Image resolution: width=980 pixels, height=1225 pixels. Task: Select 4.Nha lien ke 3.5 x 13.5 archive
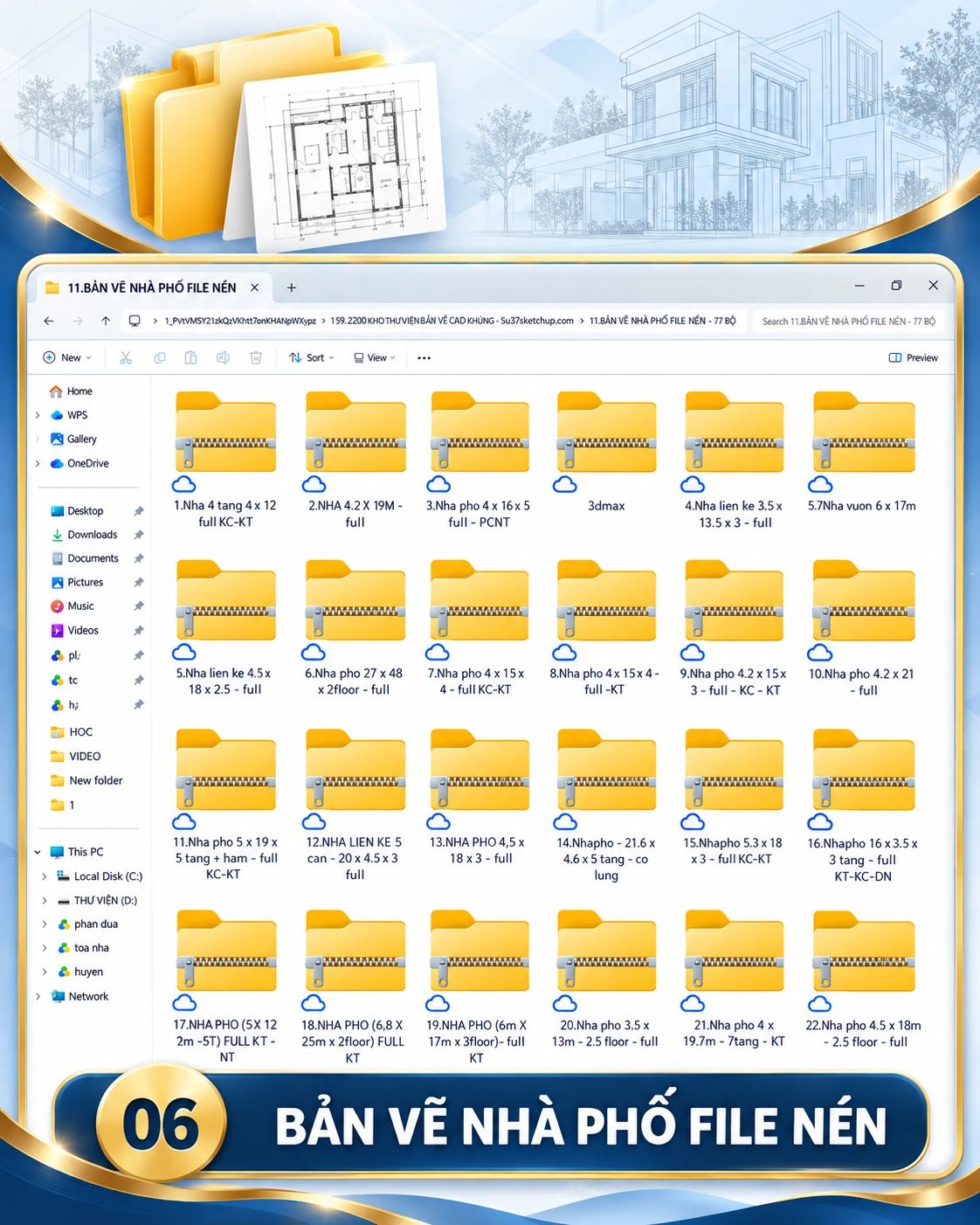[734, 460]
